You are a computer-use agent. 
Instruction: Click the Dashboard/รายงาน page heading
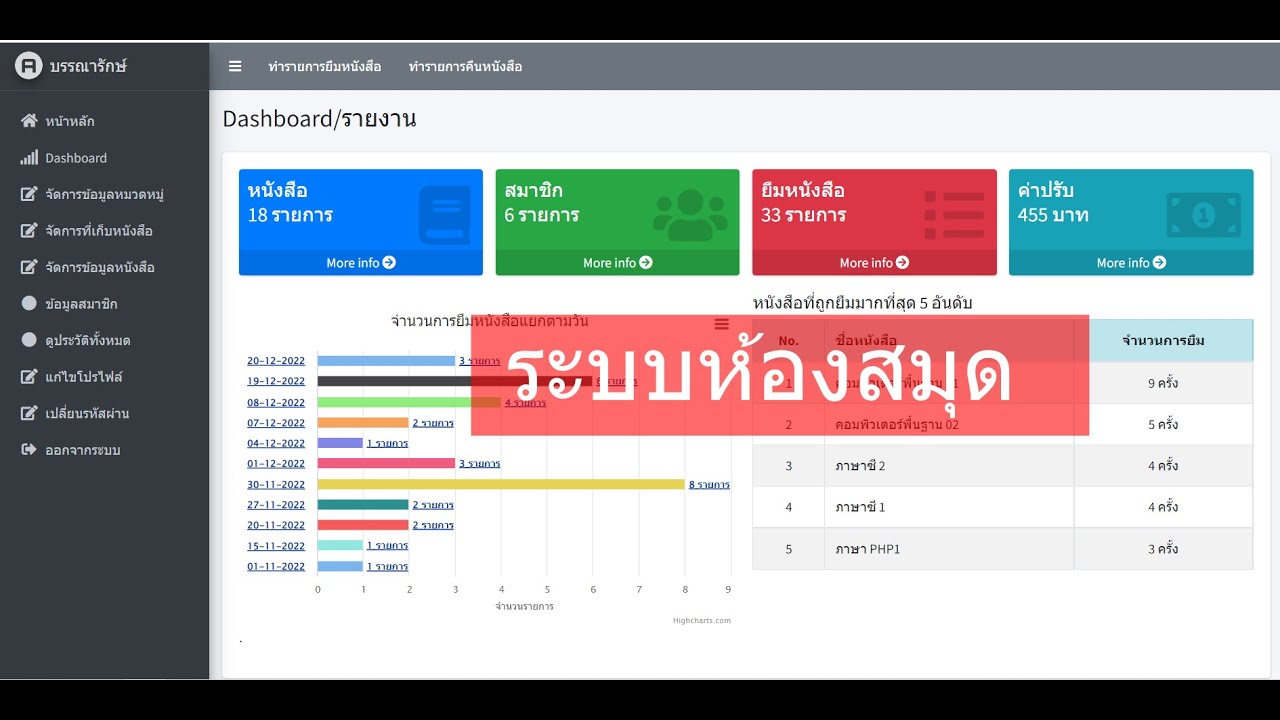[319, 119]
